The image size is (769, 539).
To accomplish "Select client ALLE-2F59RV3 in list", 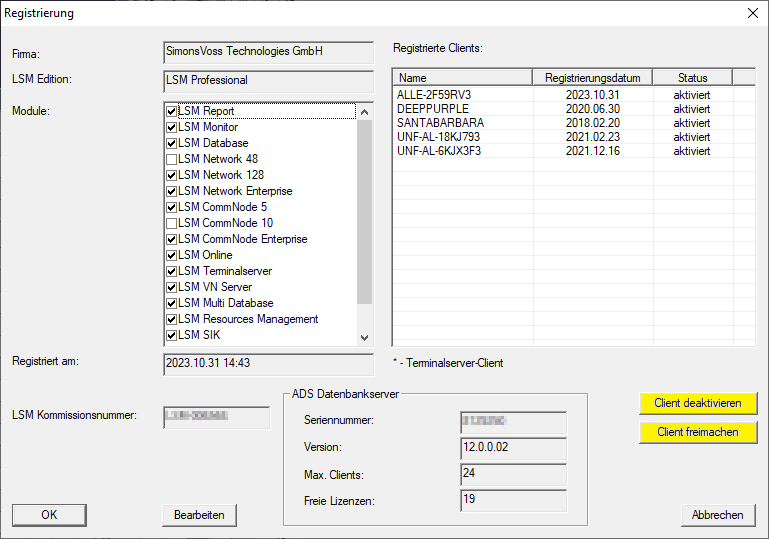I will pyautogui.click(x=434, y=95).
